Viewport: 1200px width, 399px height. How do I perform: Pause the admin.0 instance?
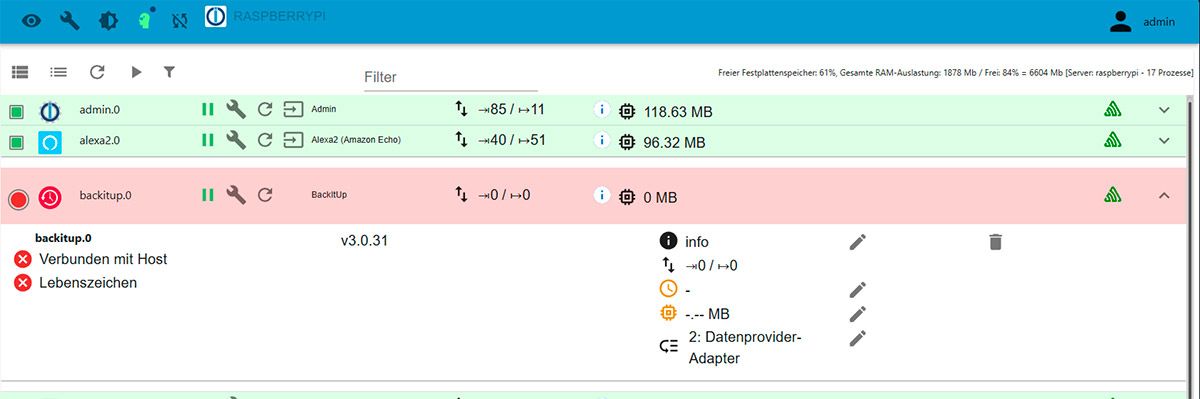208,109
